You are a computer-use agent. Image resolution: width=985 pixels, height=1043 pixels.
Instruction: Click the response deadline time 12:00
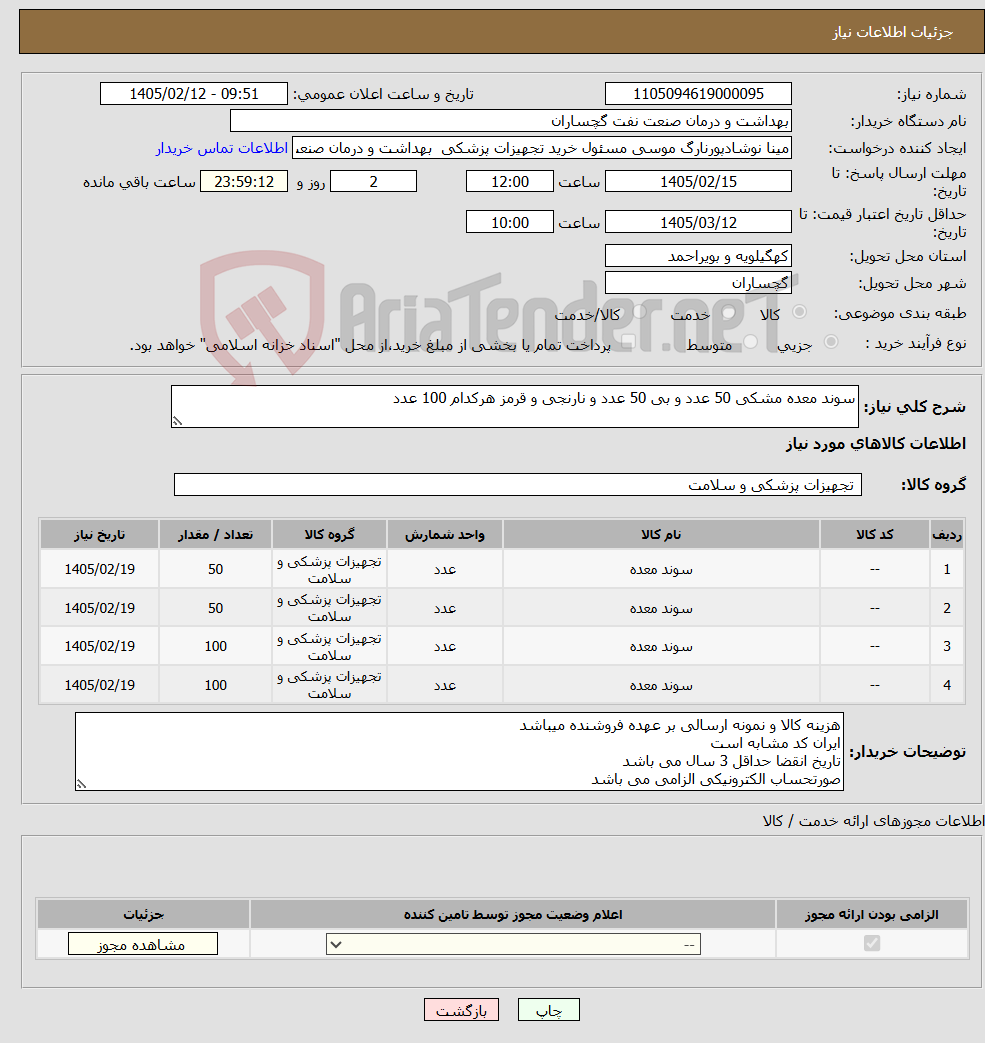click(509, 182)
